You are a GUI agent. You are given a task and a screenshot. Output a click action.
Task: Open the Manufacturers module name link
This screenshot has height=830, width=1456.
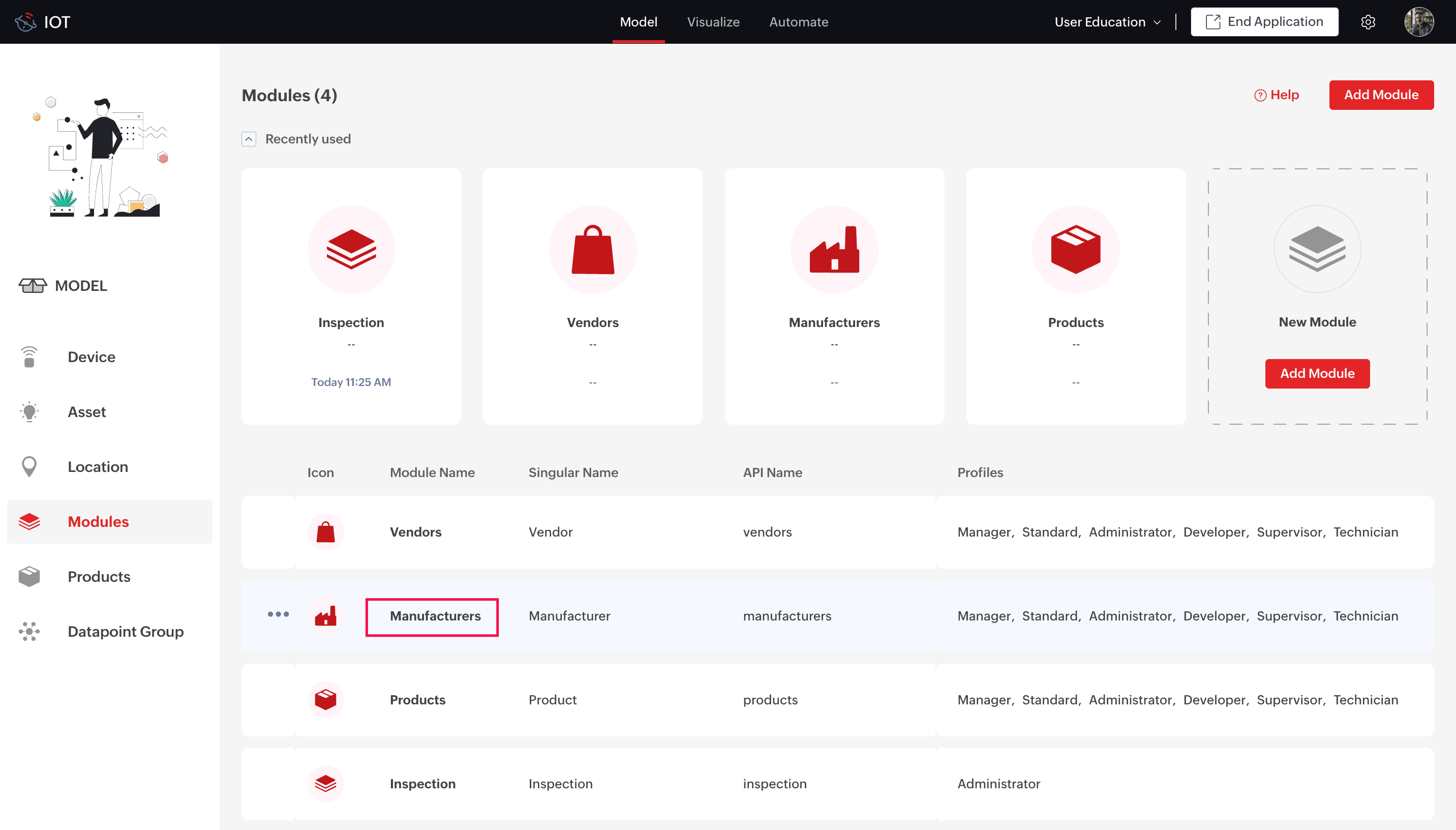pos(435,616)
